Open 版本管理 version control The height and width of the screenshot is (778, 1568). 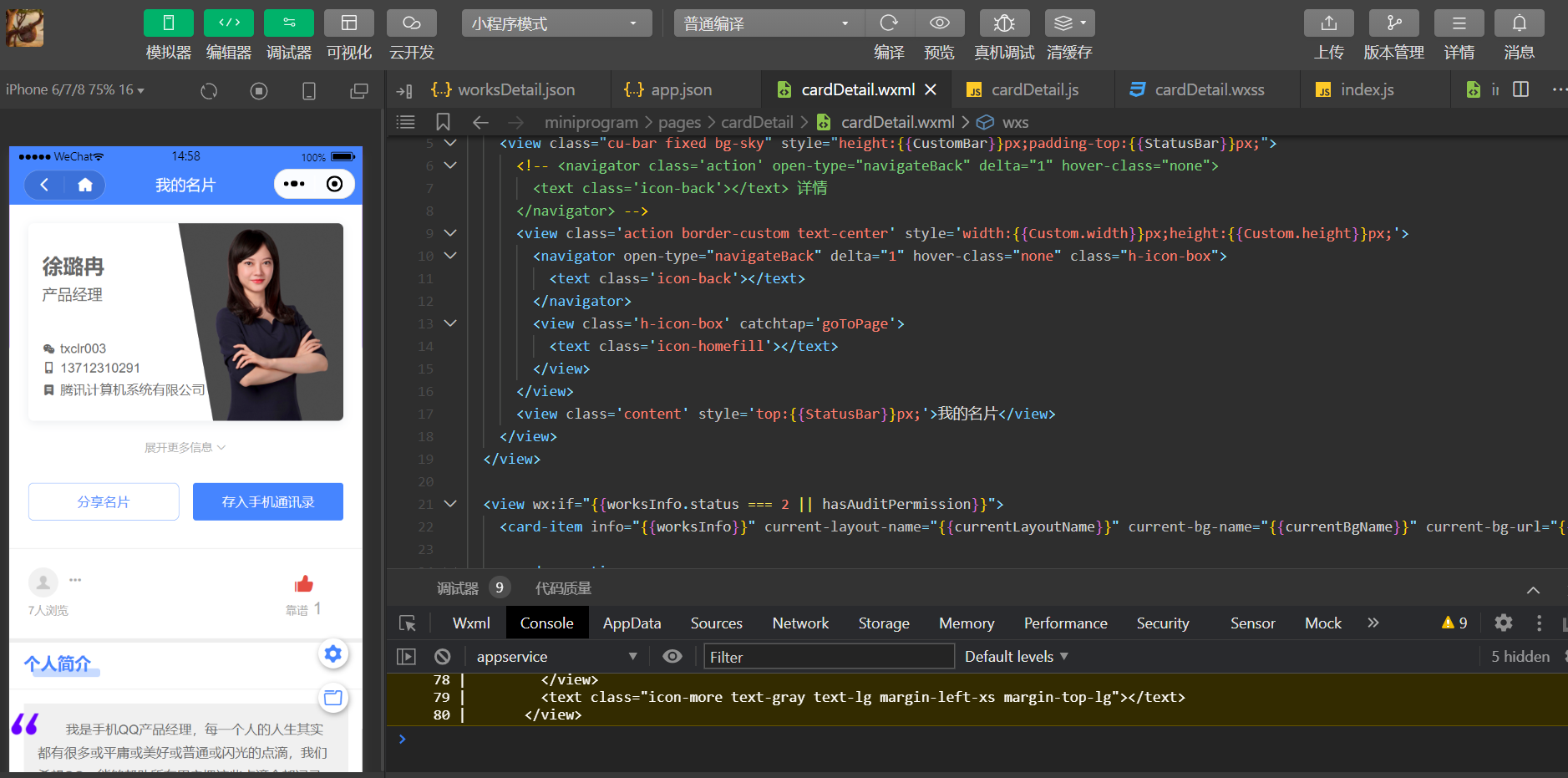click(x=1394, y=23)
